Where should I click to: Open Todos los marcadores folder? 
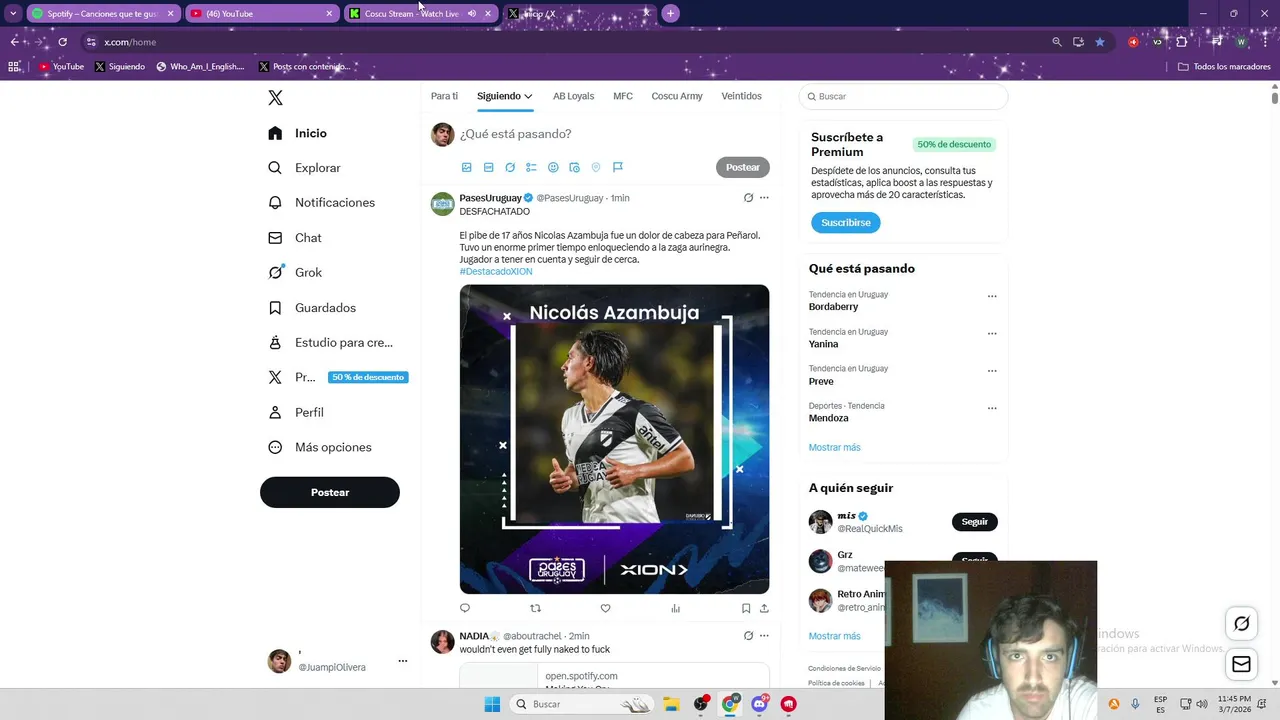click(x=1224, y=67)
